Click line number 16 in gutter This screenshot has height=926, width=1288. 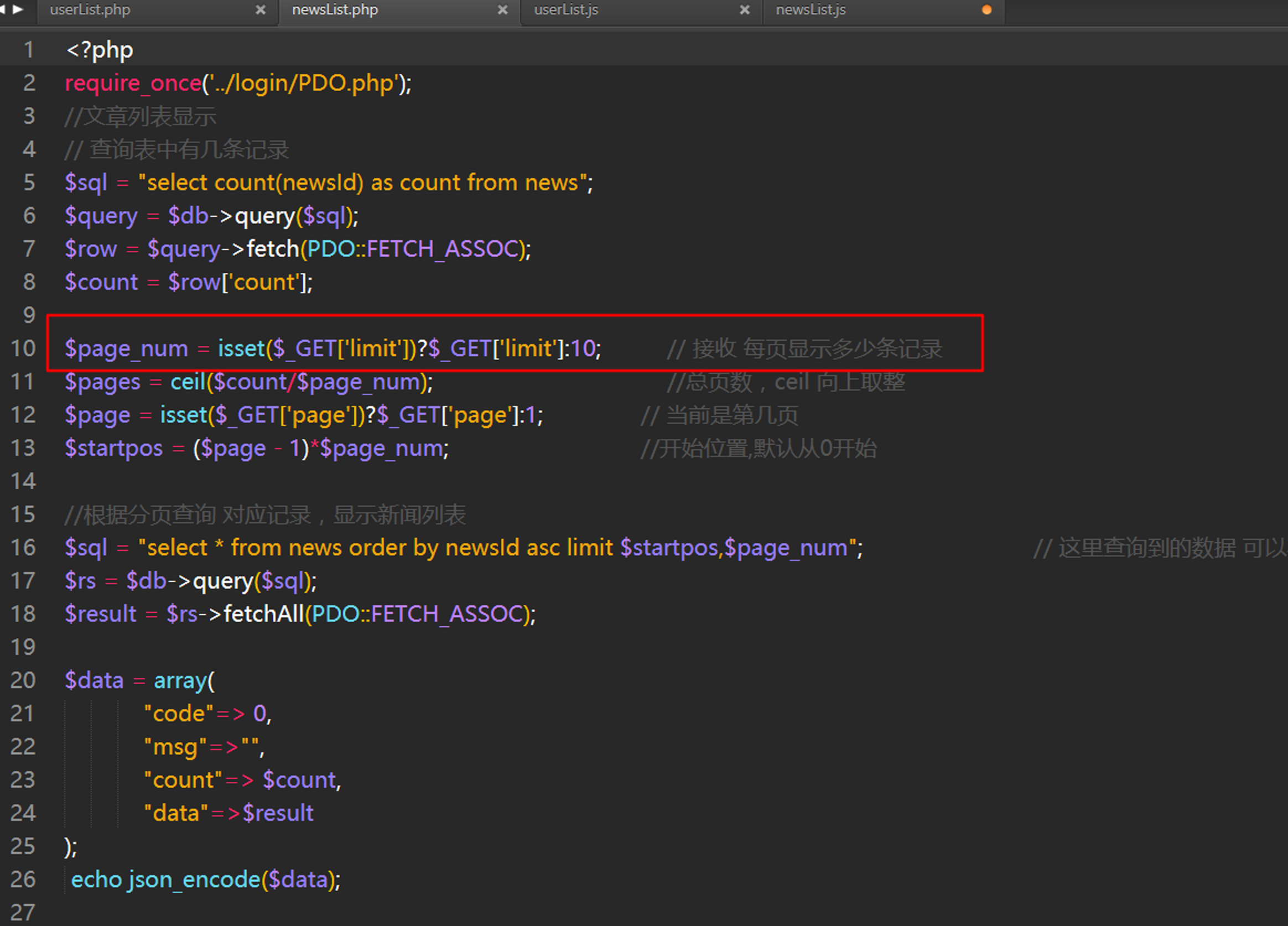(23, 547)
